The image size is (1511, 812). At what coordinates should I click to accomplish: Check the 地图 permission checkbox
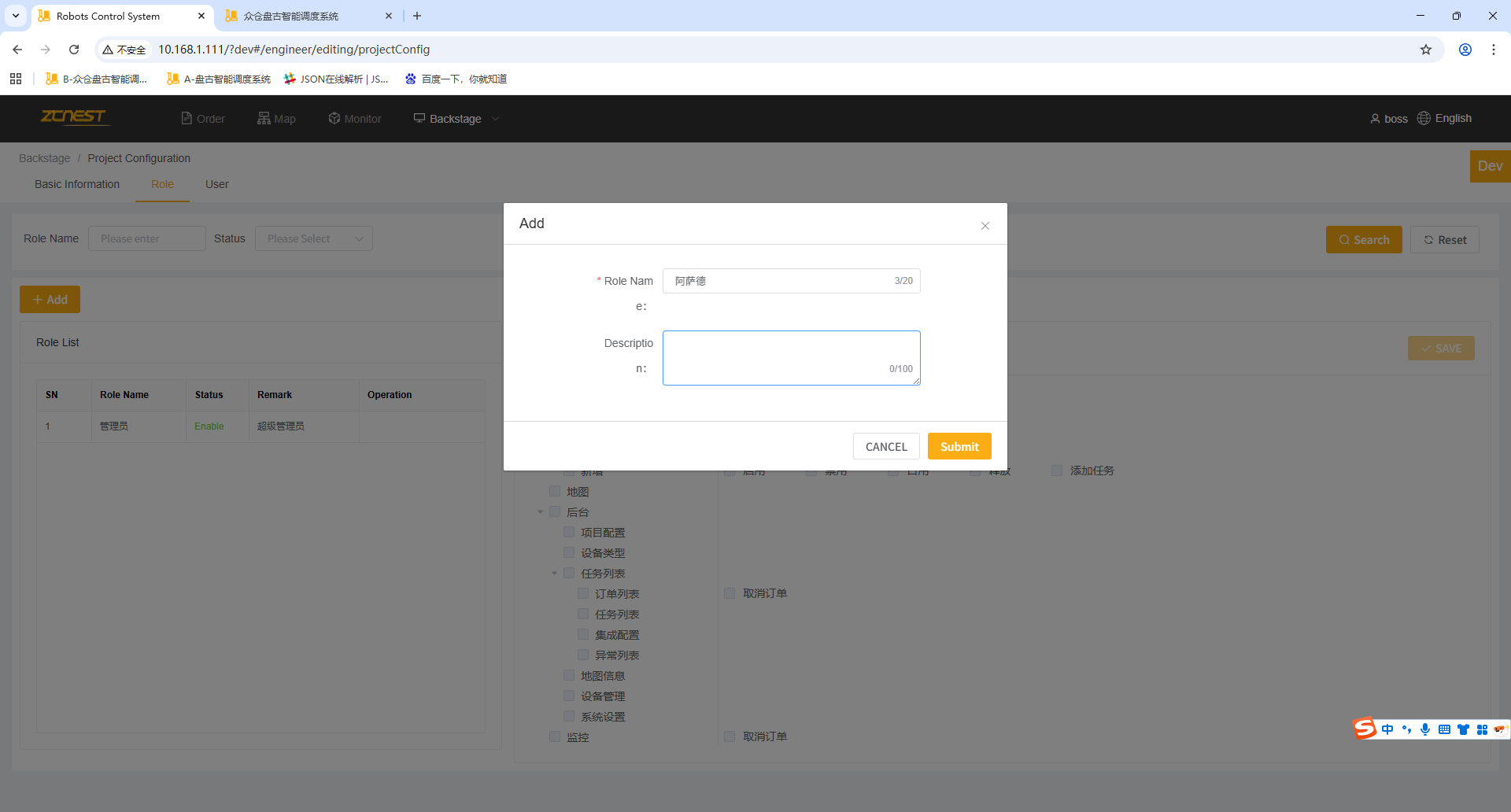pos(555,492)
